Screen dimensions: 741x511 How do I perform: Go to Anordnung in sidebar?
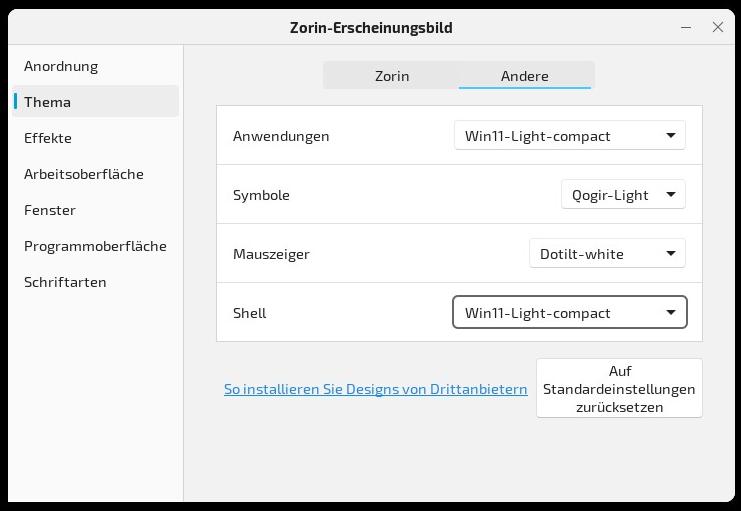point(61,66)
